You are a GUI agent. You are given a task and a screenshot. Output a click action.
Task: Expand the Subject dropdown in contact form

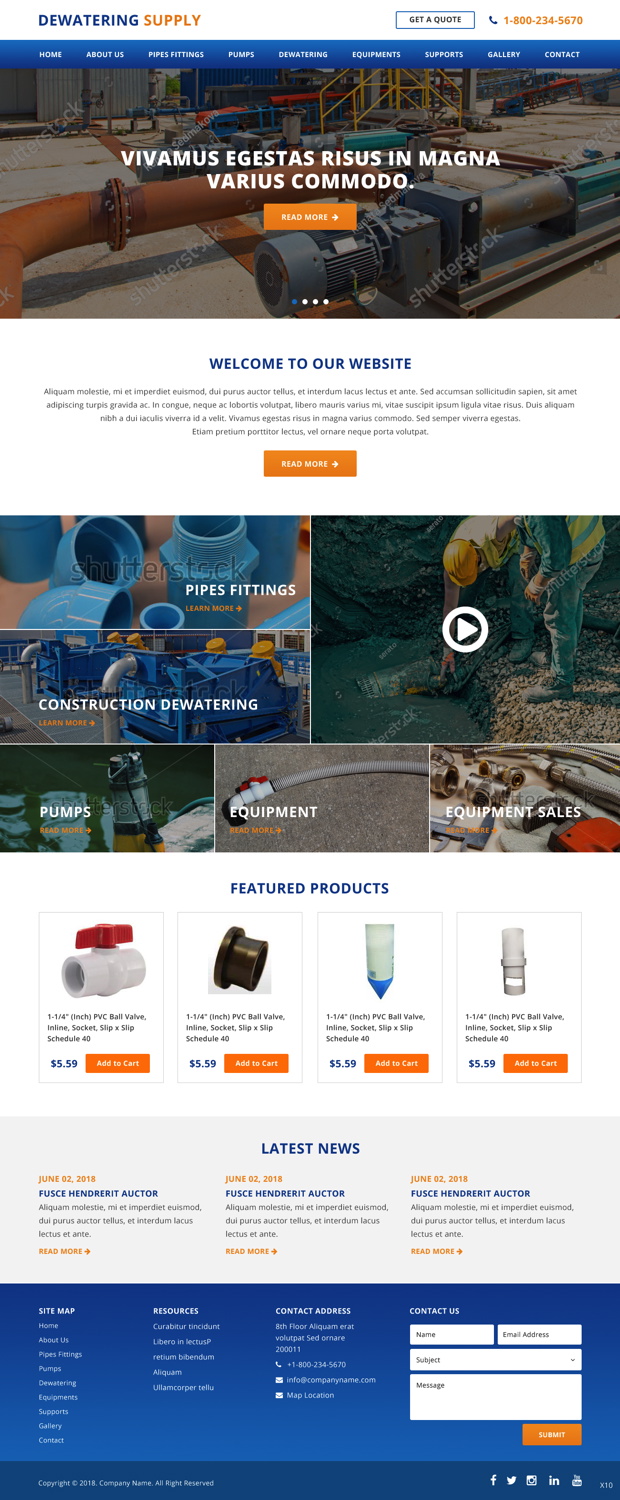[496, 1360]
